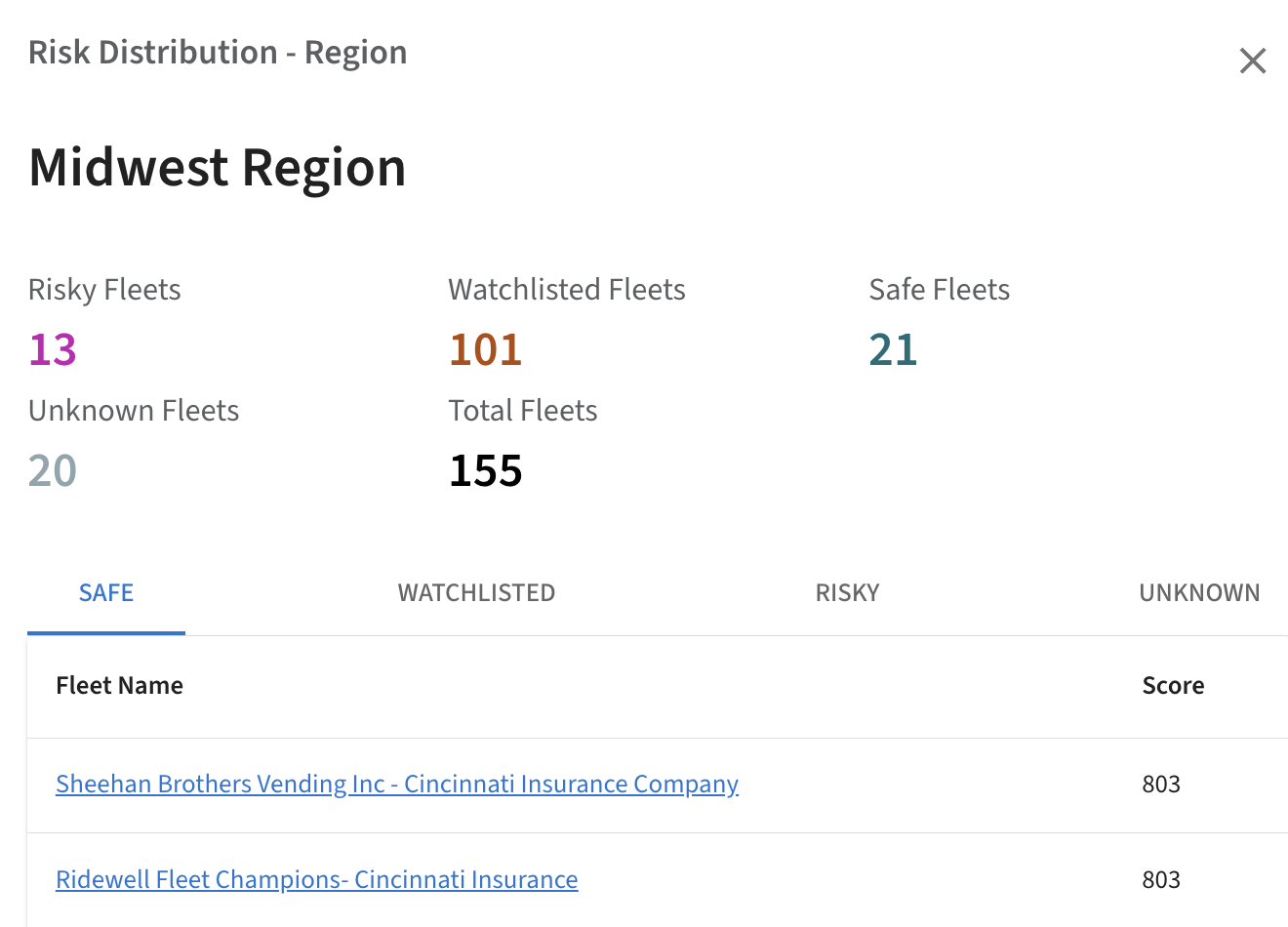Open the WATCHLISTED tab
Screen dimensions: 1288x927
[476, 592]
